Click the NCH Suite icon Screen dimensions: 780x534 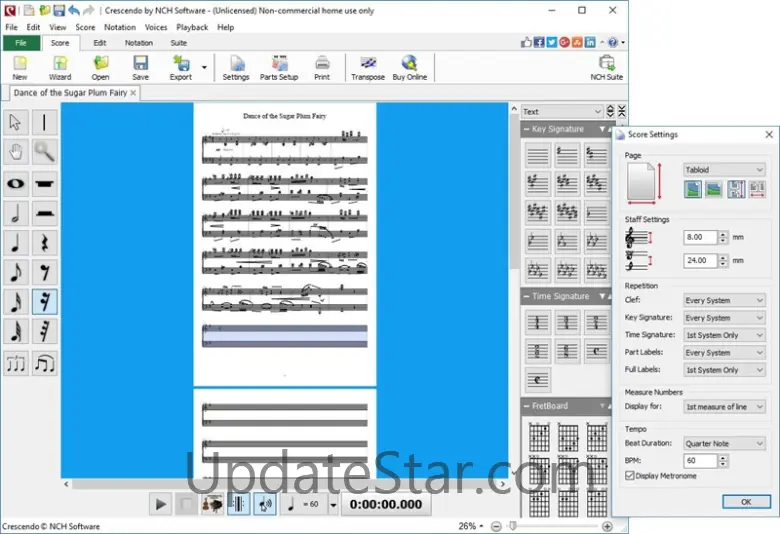point(606,67)
